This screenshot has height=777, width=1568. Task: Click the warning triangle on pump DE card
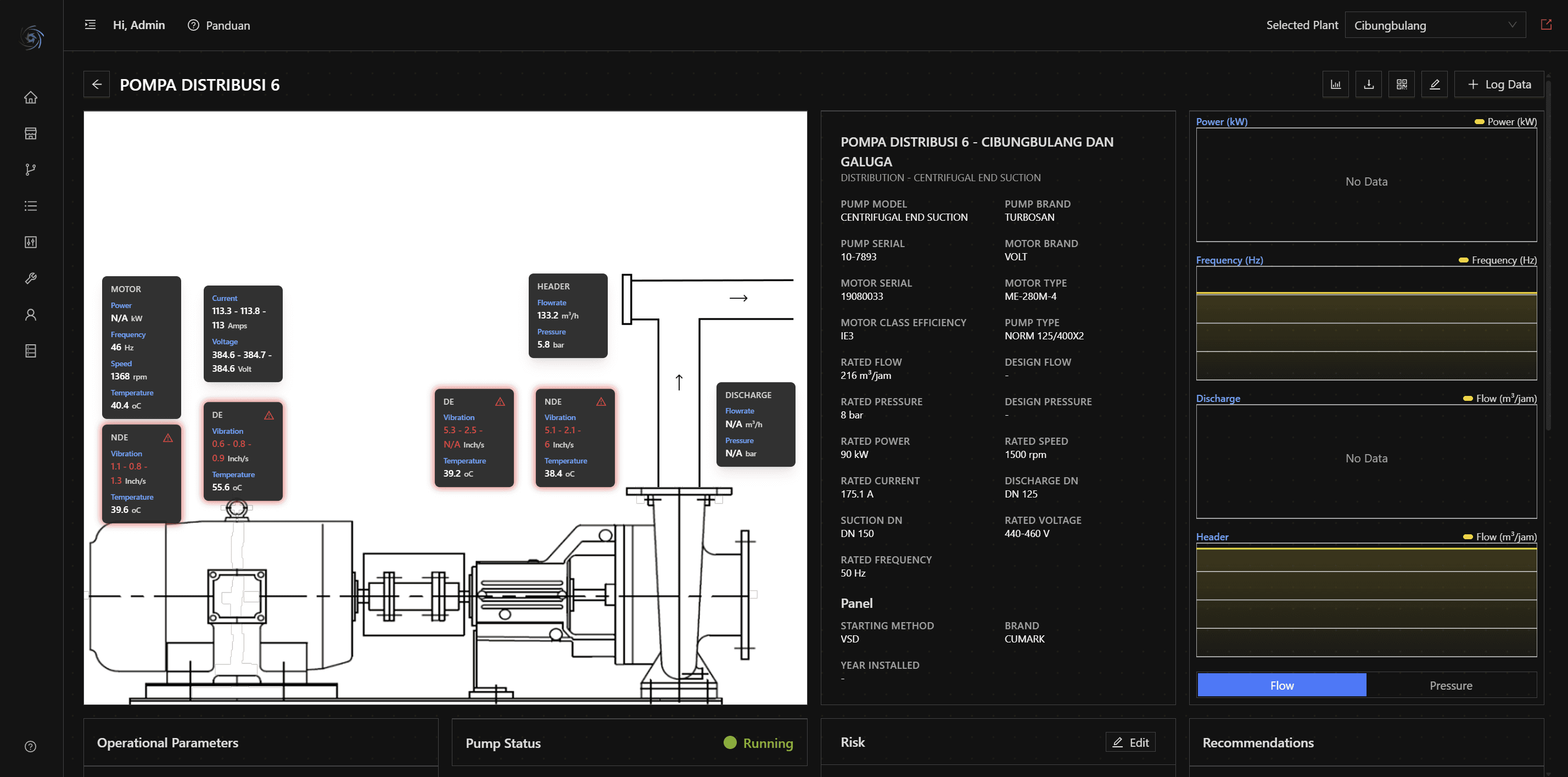click(x=500, y=402)
